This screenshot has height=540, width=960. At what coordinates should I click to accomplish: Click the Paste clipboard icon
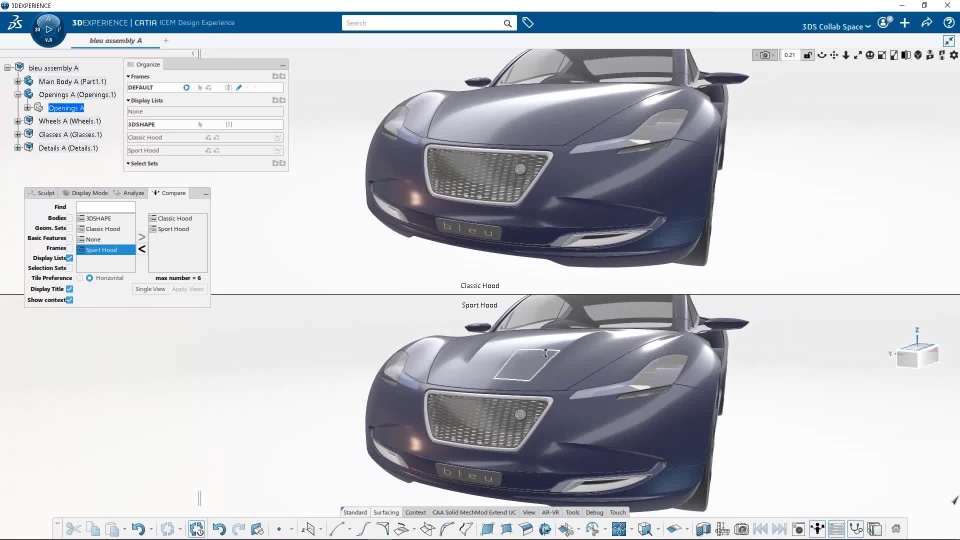coord(112,528)
